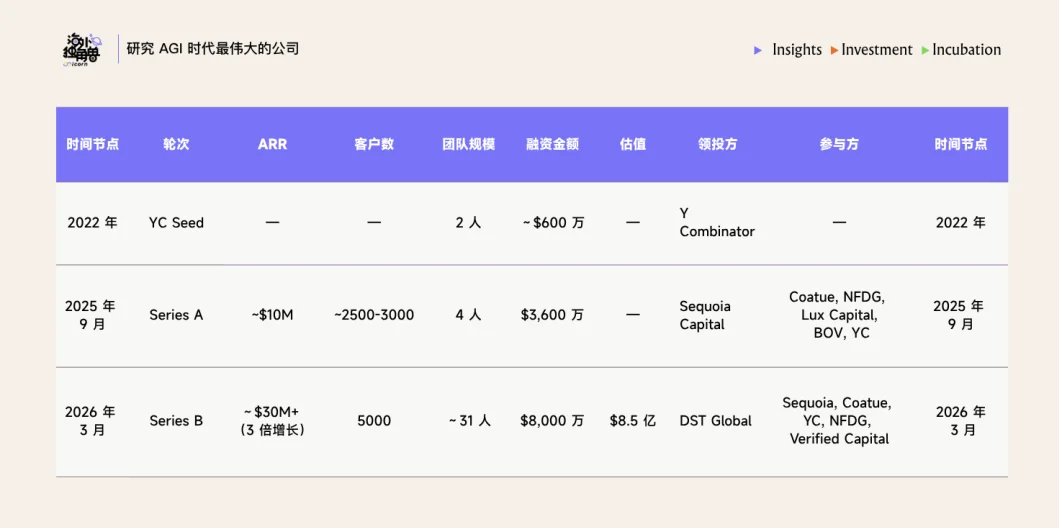Select the ~2500-3000 customers cell
Viewport: 1059px width, 528px height.
click(374, 315)
